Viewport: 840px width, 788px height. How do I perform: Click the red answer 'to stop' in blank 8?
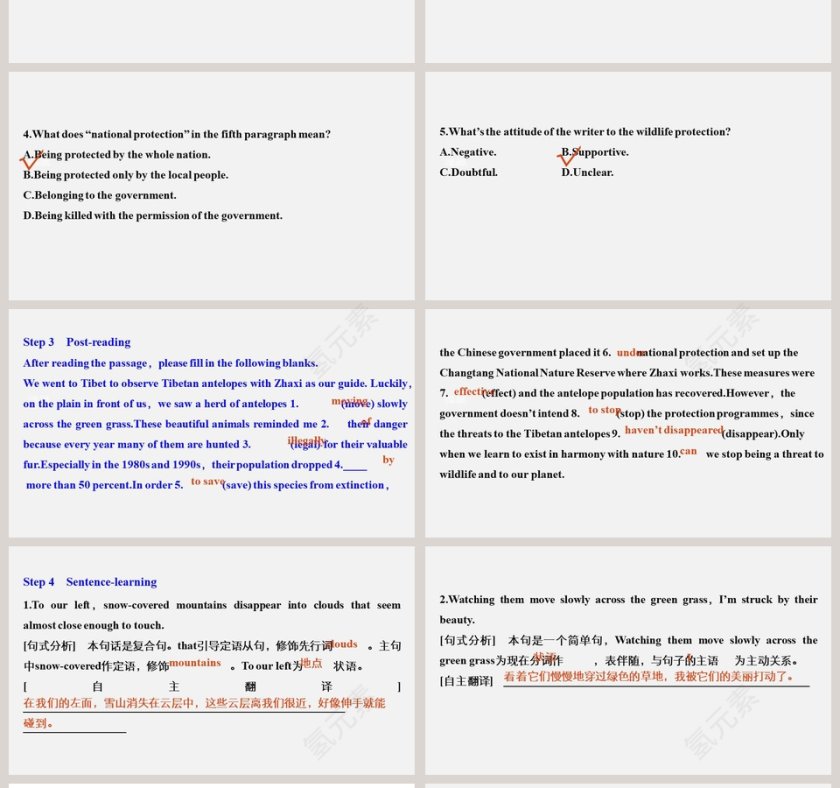604,410
